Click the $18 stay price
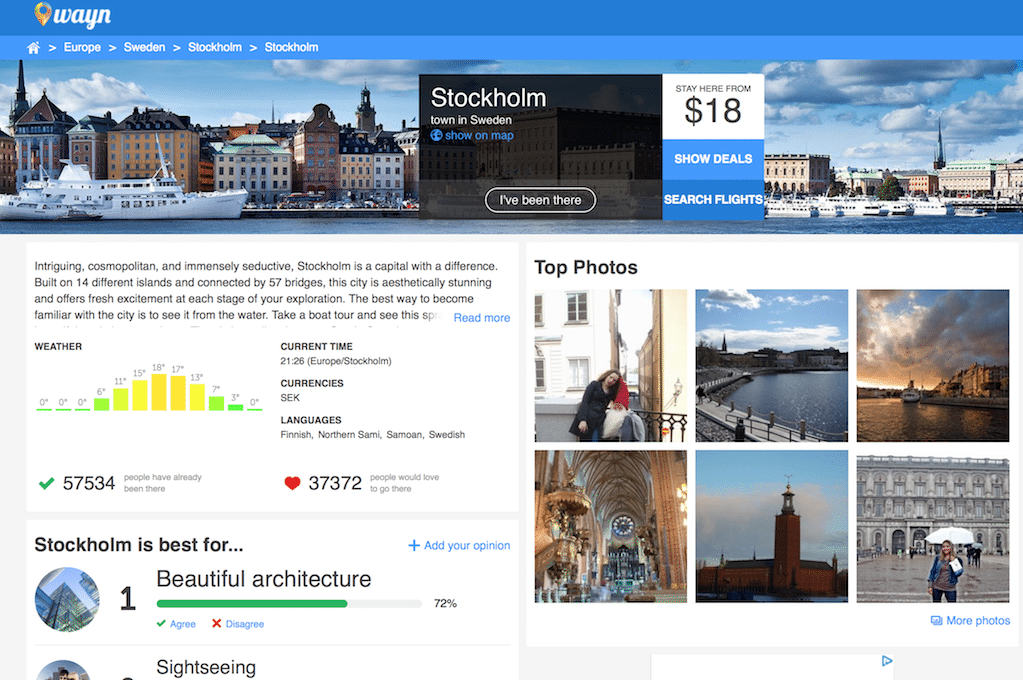Screen dimensions: 1023x680 713,111
